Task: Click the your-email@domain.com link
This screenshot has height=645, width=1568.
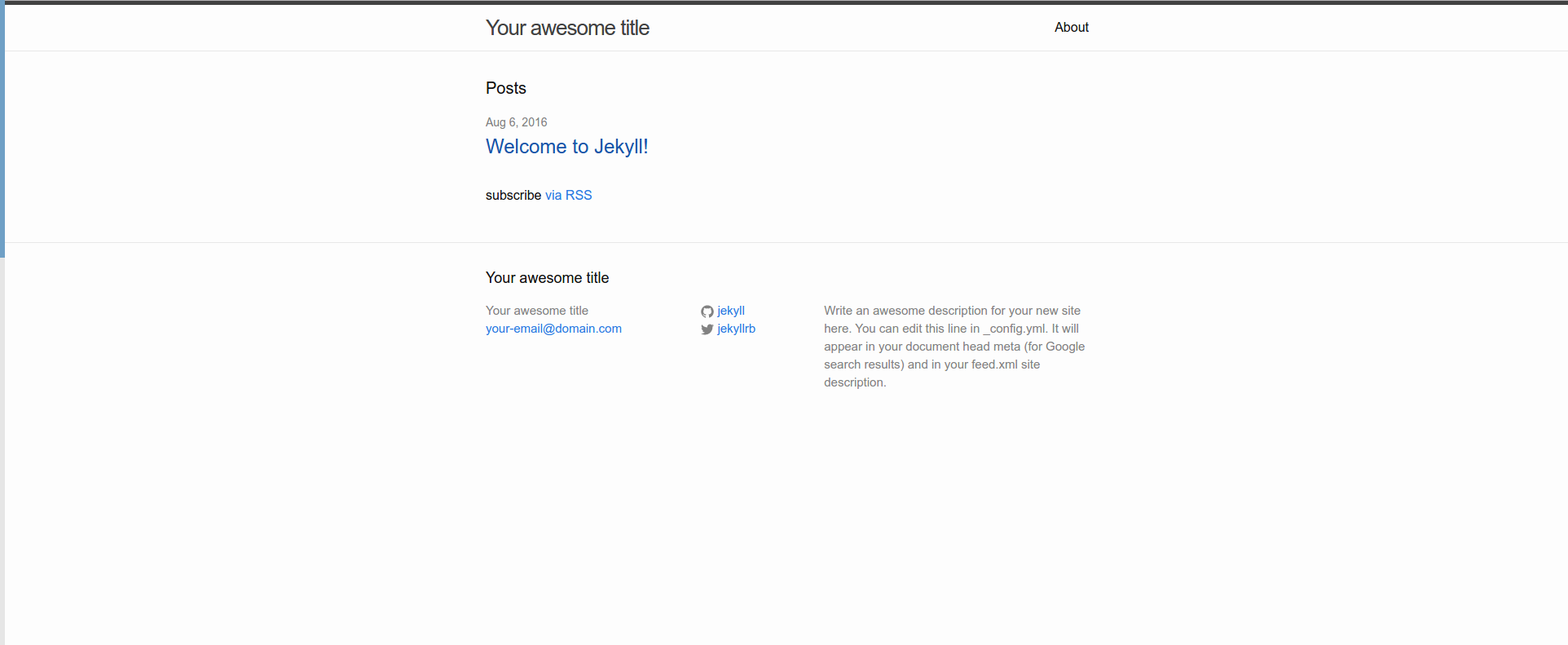Action: pyautogui.click(x=553, y=329)
